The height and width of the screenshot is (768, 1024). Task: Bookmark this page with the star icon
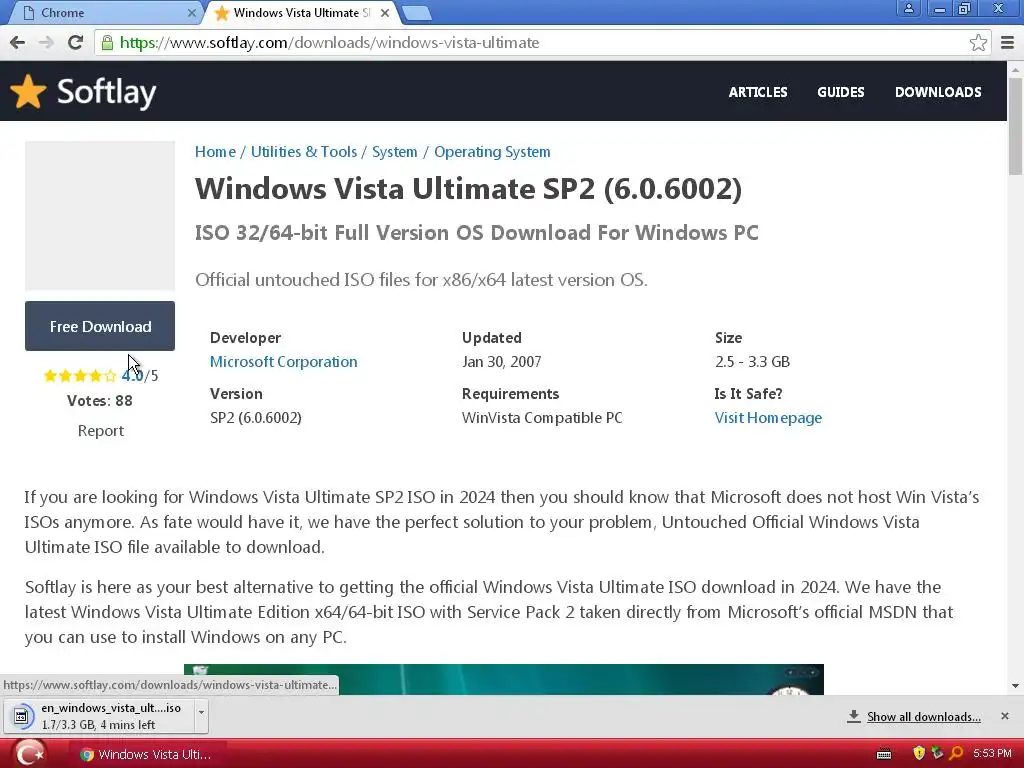point(978,42)
